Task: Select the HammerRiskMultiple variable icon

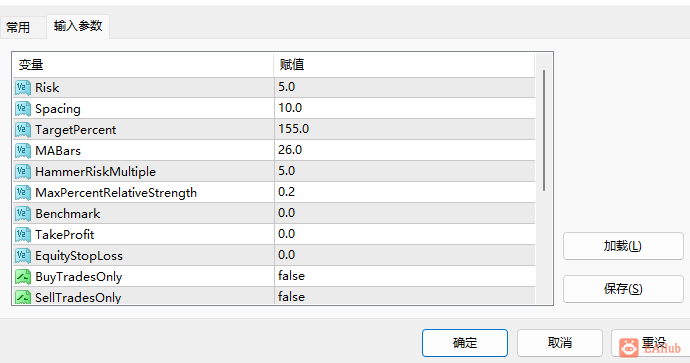Action: coord(23,172)
